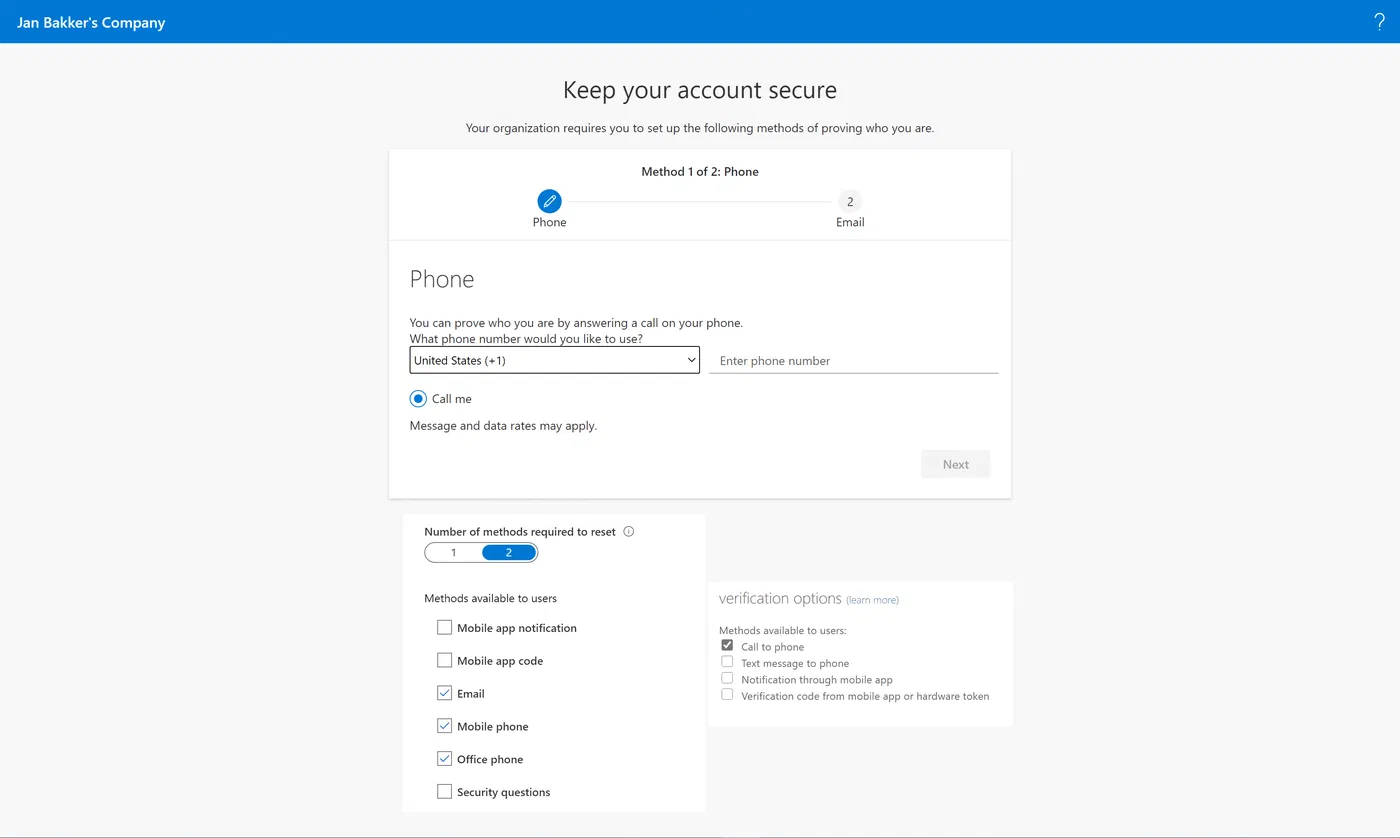Click the step 2 Email circle
The image size is (1400, 838).
coord(850,201)
